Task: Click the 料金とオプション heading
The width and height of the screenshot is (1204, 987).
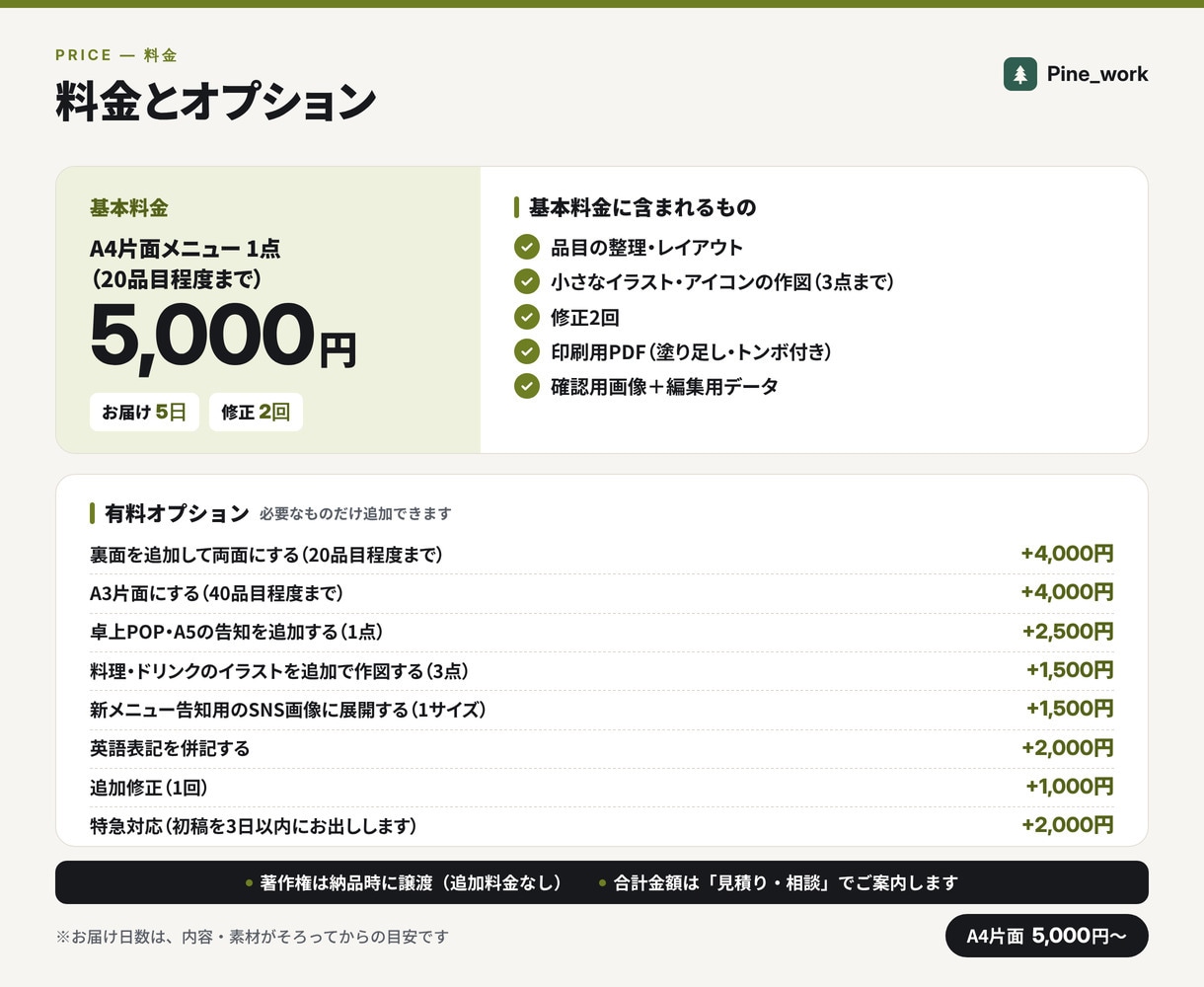Action: pyautogui.click(x=216, y=102)
